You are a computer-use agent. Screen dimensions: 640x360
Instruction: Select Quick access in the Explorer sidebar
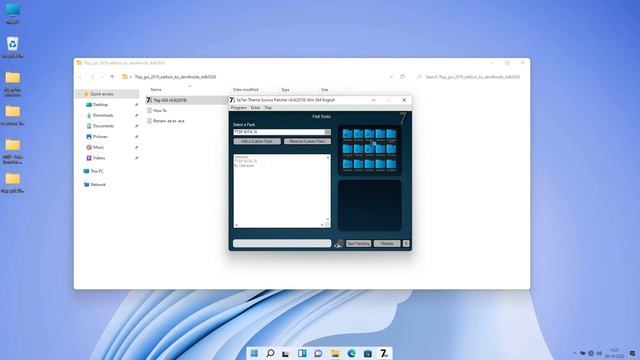[x=102, y=94]
